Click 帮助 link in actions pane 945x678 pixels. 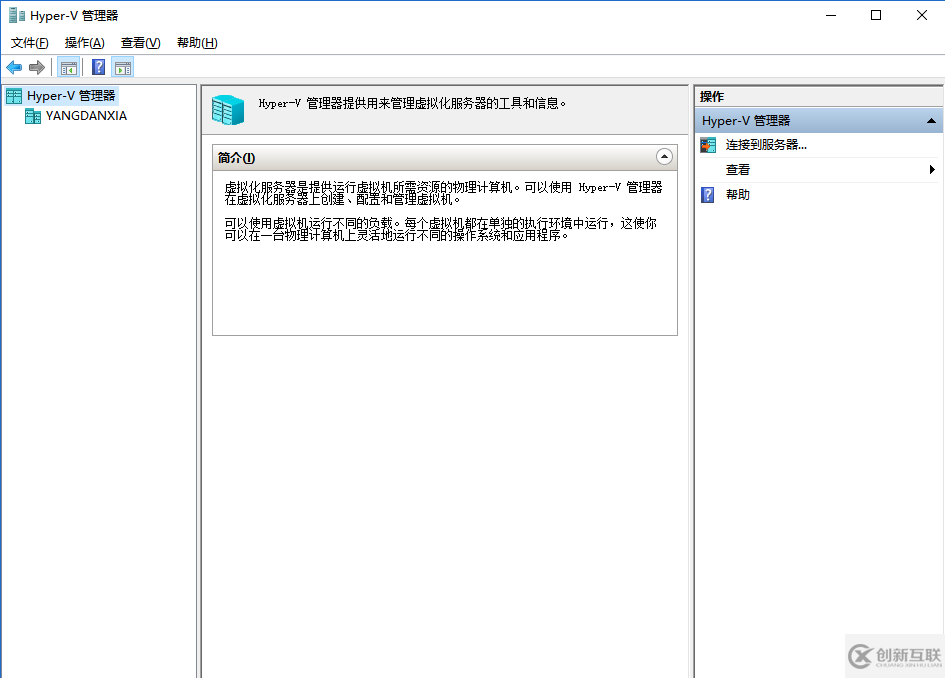click(738, 195)
